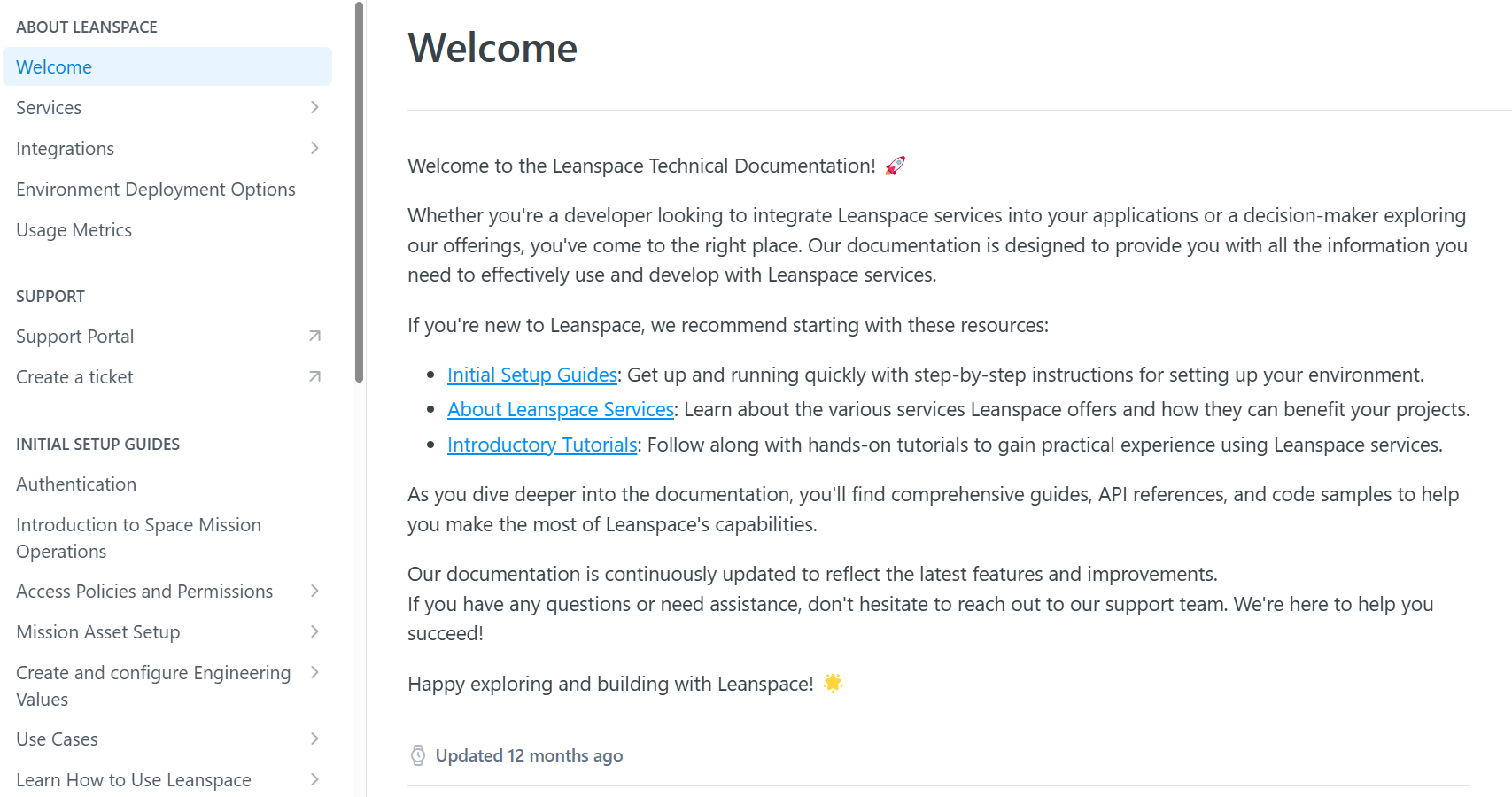Follow the Introductory Tutorials link
1512x797 pixels.
[x=542, y=445]
